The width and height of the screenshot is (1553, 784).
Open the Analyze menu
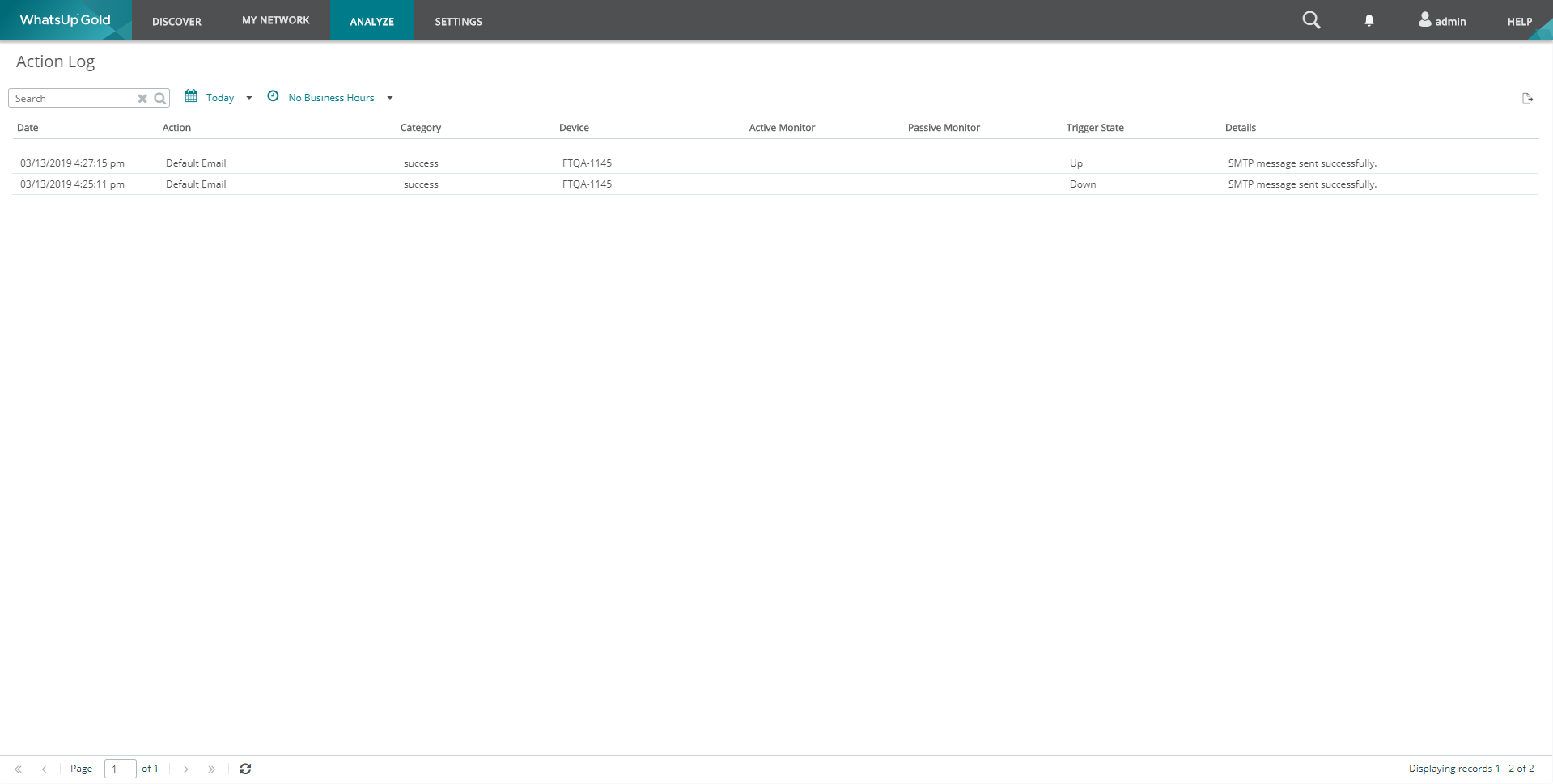point(372,22)
